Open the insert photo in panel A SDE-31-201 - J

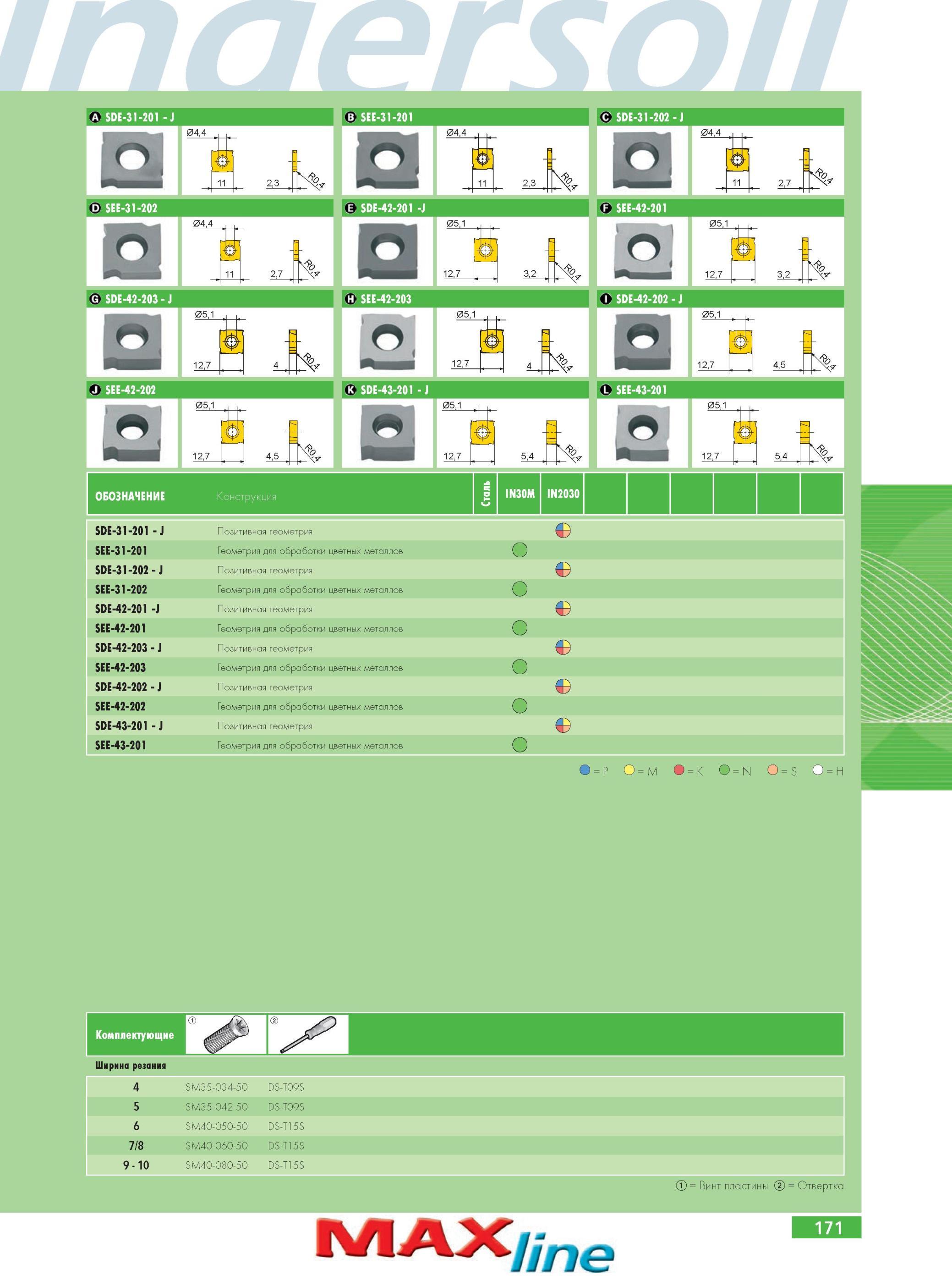(x=132, y=160)
